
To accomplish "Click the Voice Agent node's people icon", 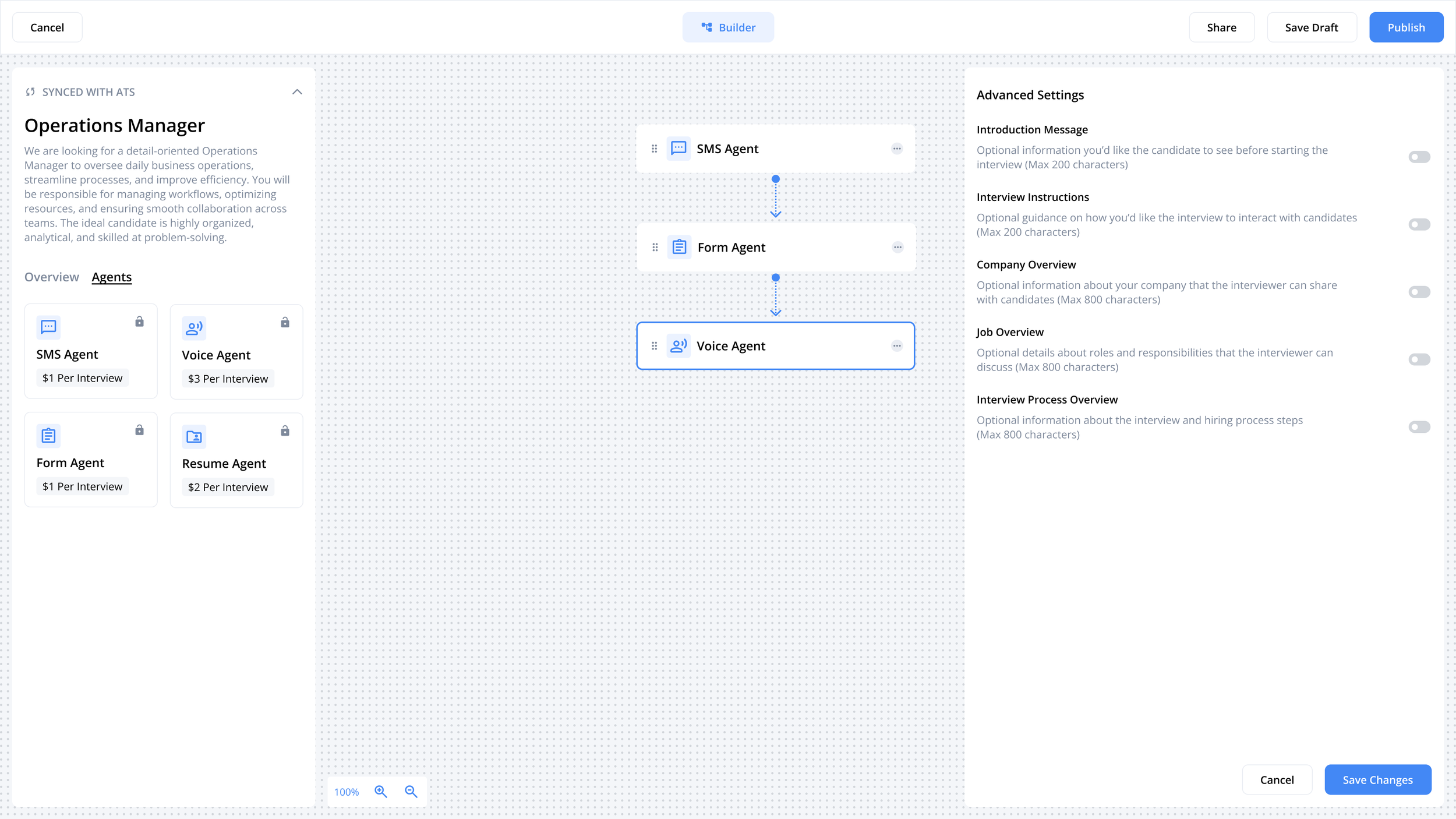I will tap(678, 345).
